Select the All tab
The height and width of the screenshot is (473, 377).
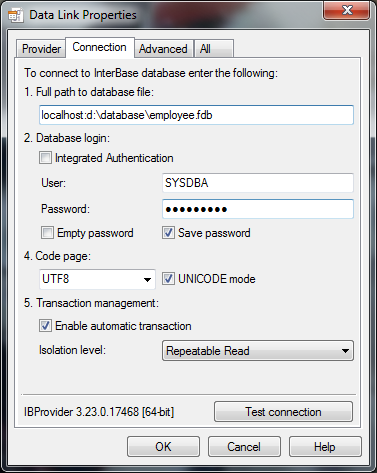click(x=214, y=49)
